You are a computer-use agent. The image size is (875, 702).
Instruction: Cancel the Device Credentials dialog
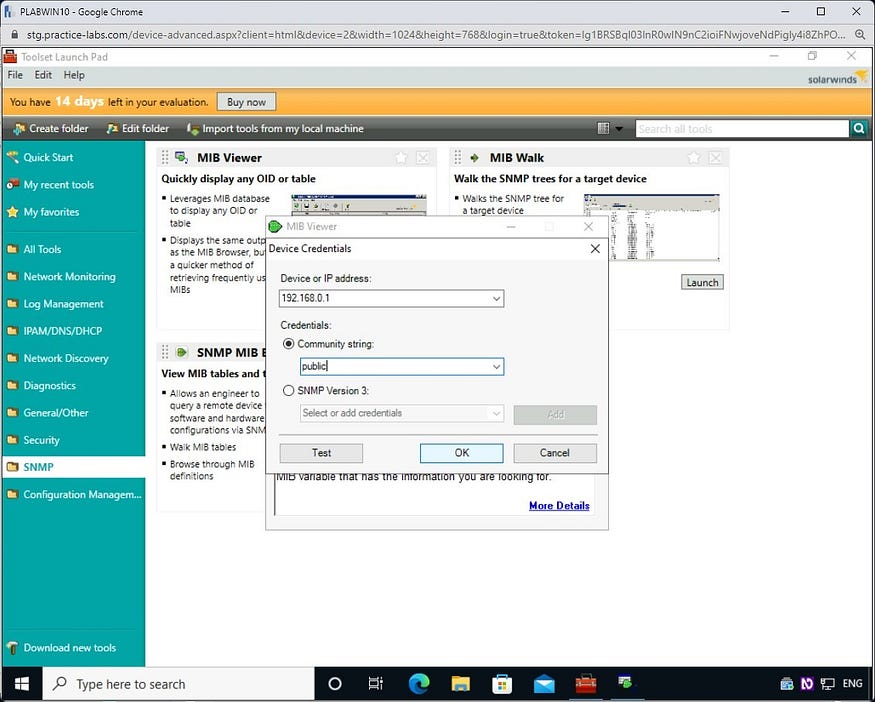555,453
